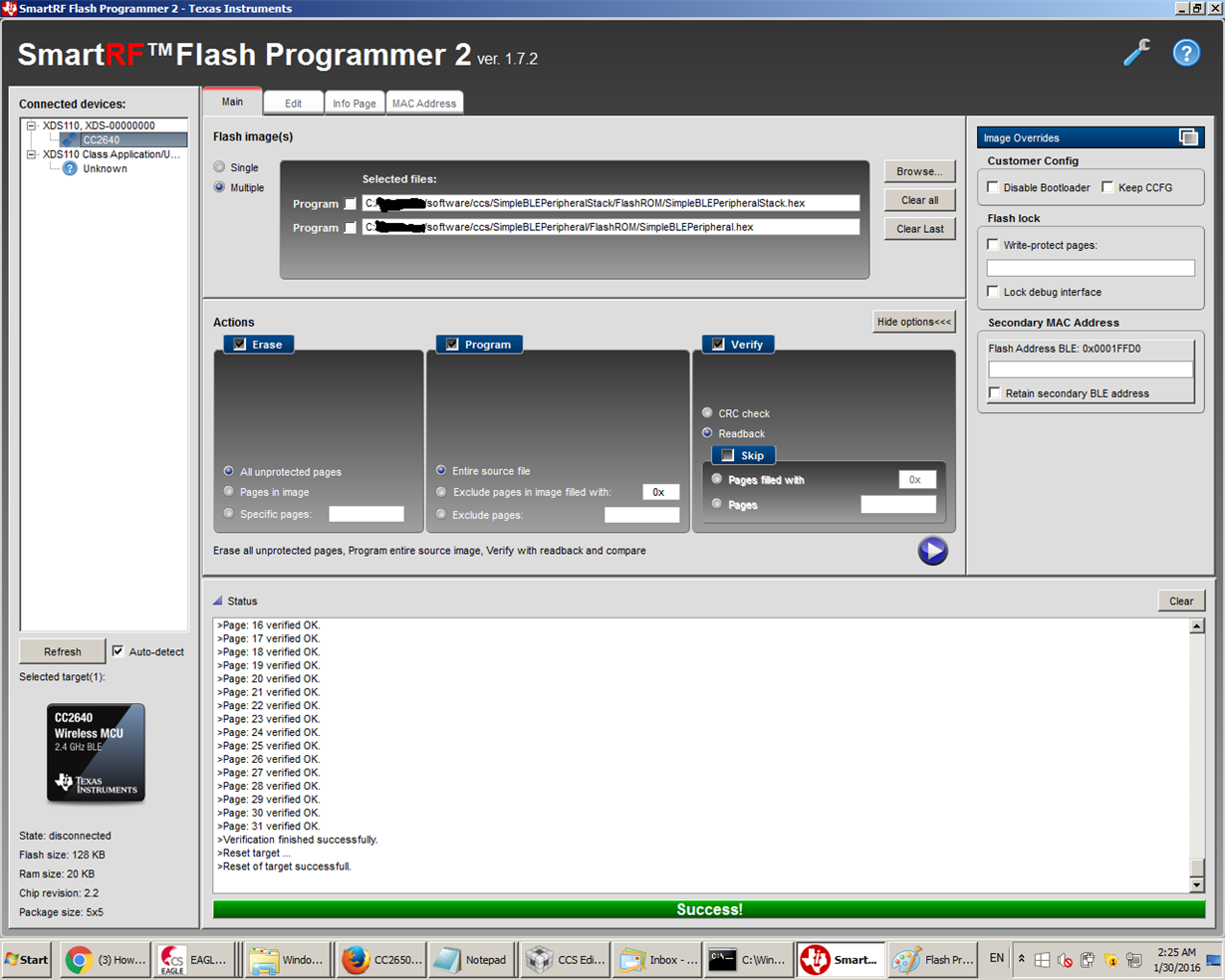Click the Refresh devices button
This screenshot has width=1225, height=980.
[x=63, y=651]
